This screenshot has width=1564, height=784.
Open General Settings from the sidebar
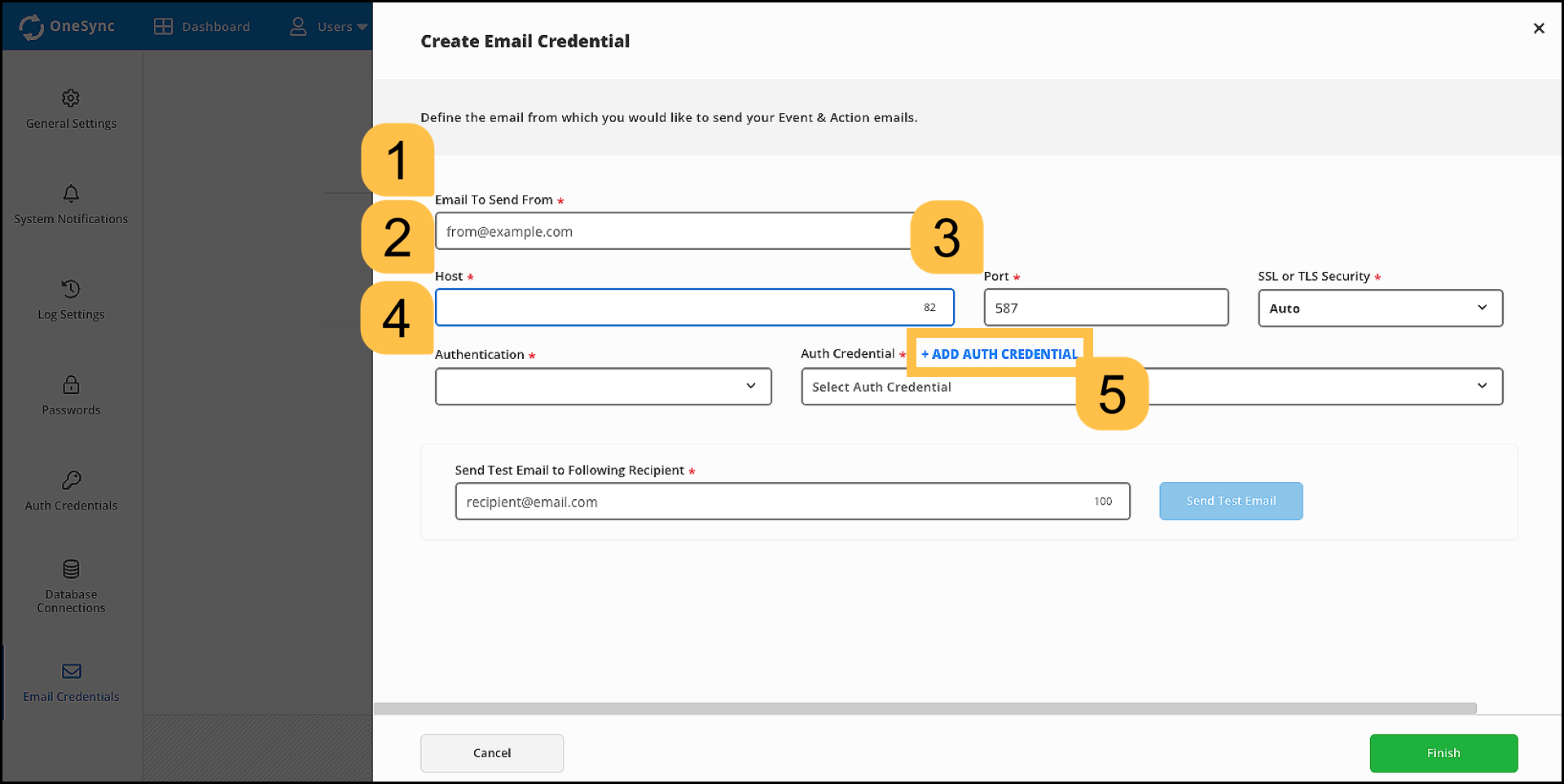(71, 108)
